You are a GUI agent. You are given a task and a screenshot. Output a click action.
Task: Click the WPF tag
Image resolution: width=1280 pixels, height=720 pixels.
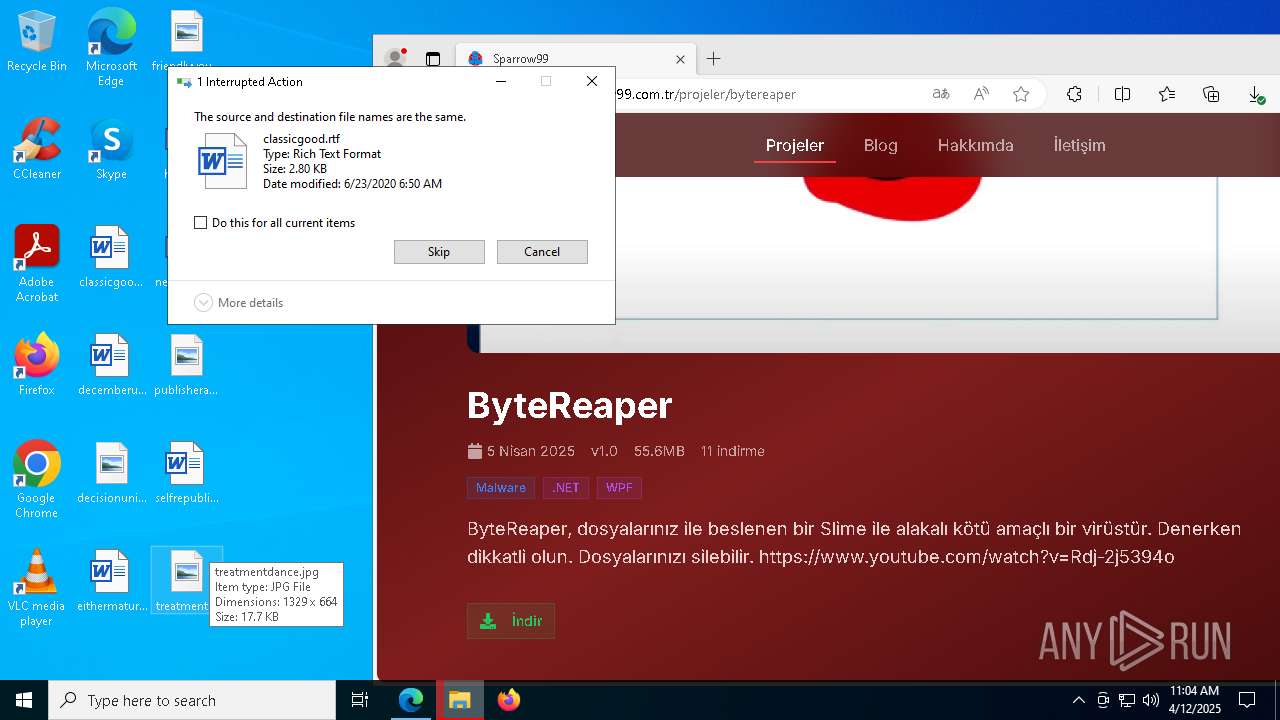(619, 488)
